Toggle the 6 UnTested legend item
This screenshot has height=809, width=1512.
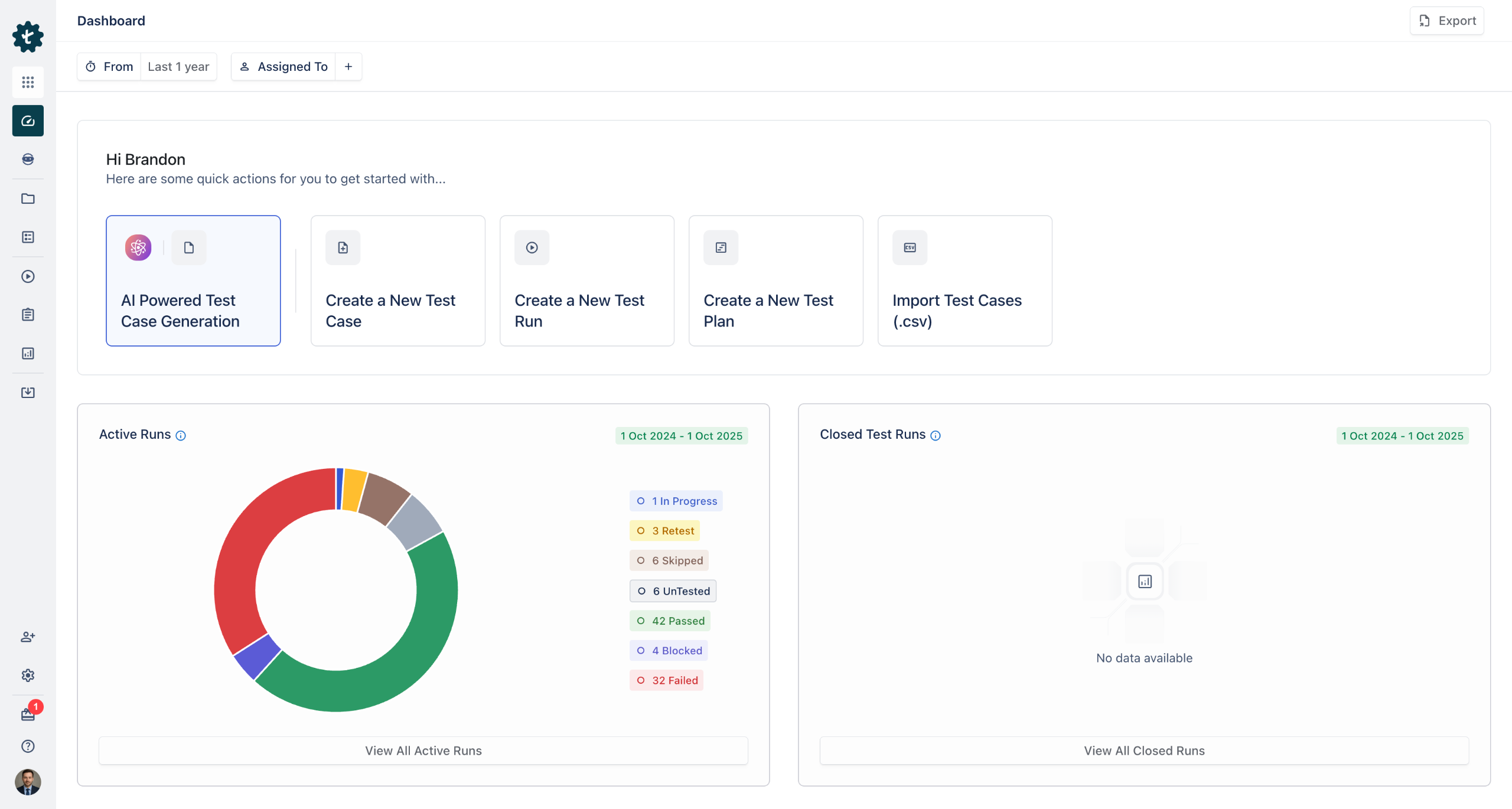pyautogui.click(x=673, y=591)
